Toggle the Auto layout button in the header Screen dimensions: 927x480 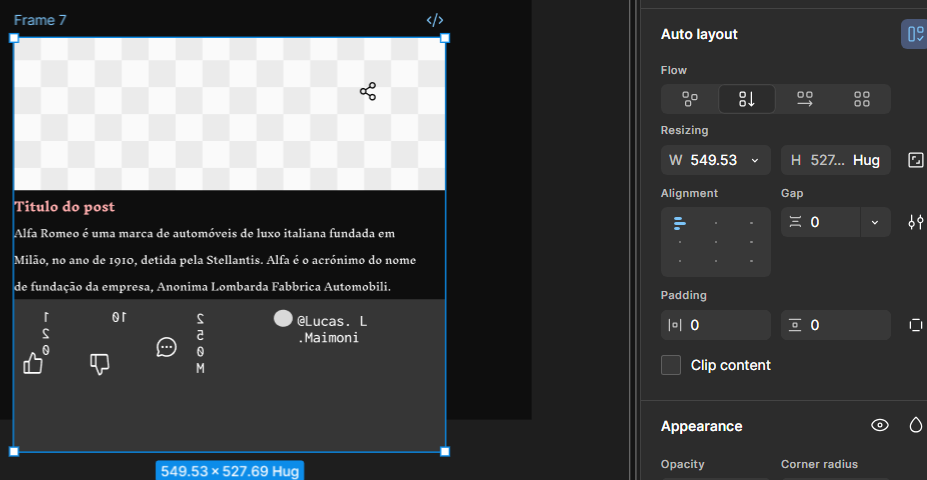[x=915, y=34]
